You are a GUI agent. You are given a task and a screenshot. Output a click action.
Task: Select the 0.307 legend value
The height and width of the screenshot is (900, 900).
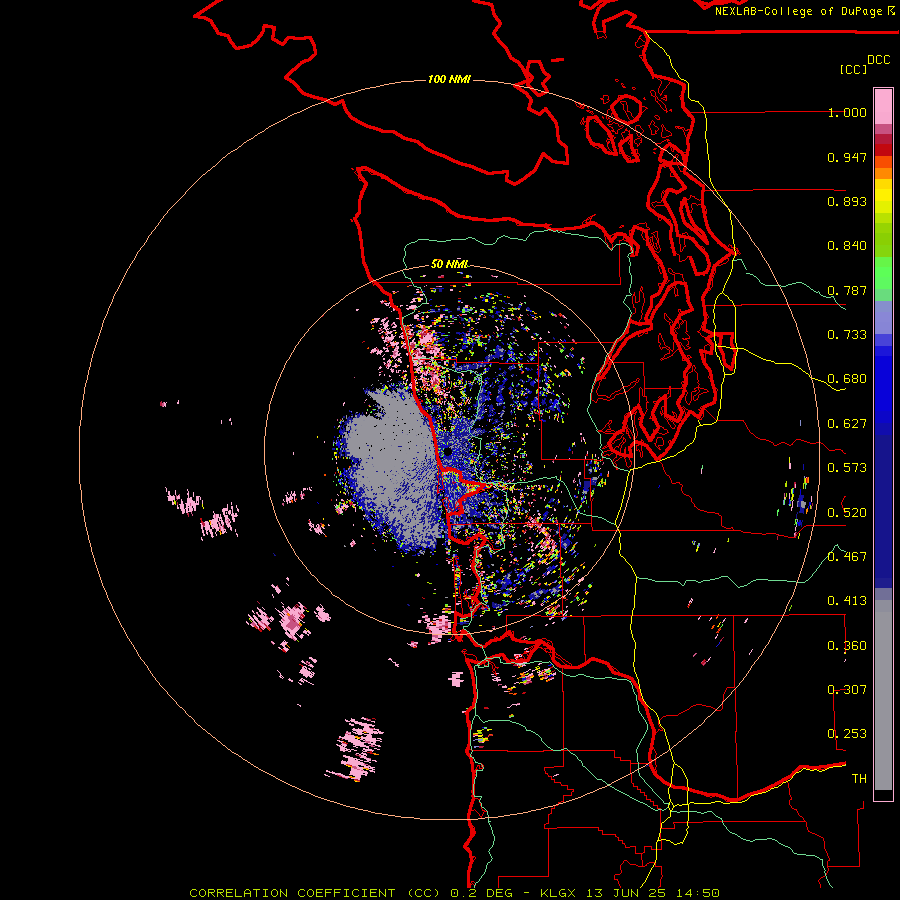click(x=847, y=689)
